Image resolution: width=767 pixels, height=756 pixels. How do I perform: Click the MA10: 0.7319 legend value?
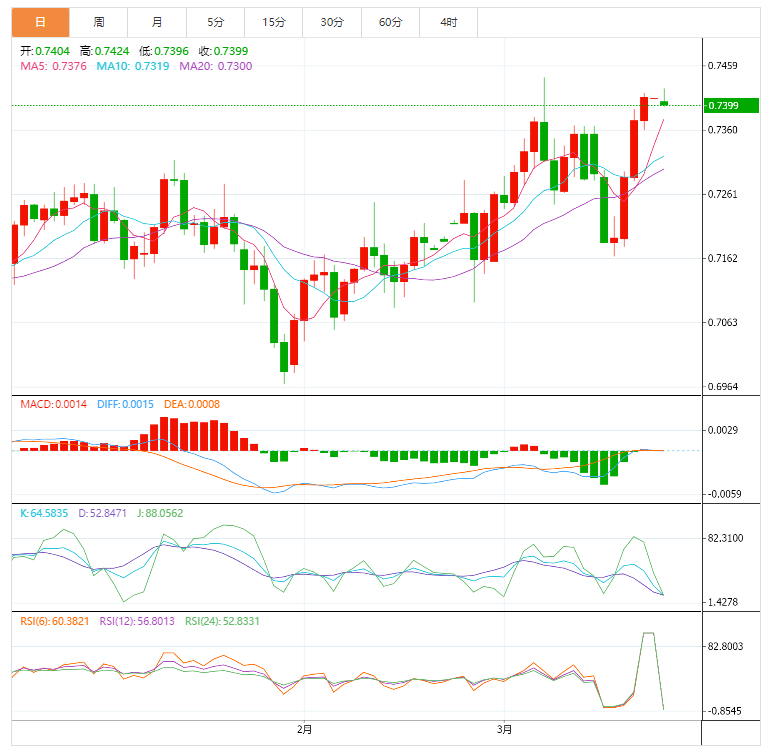coord(133,66)
